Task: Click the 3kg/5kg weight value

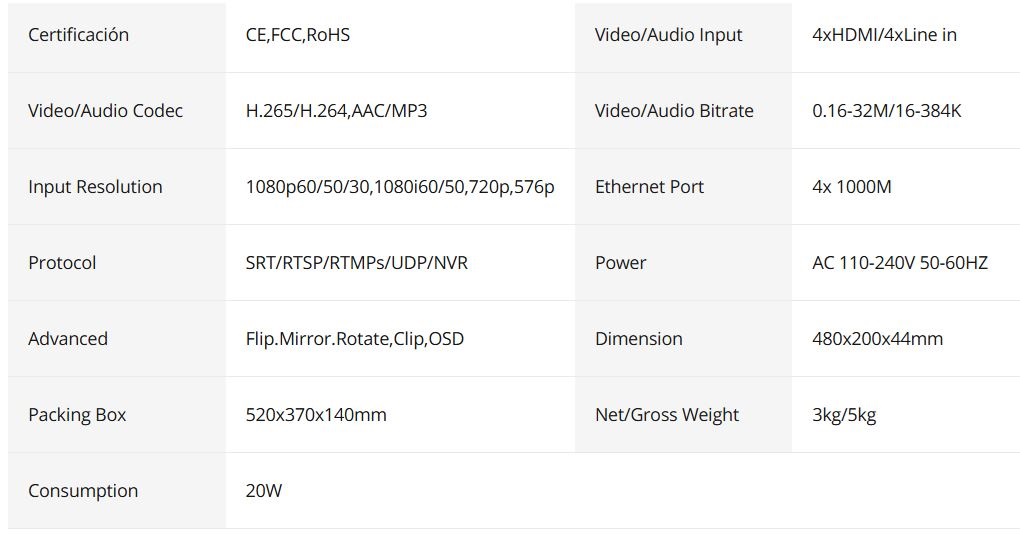Action: [x=844, y=415]
